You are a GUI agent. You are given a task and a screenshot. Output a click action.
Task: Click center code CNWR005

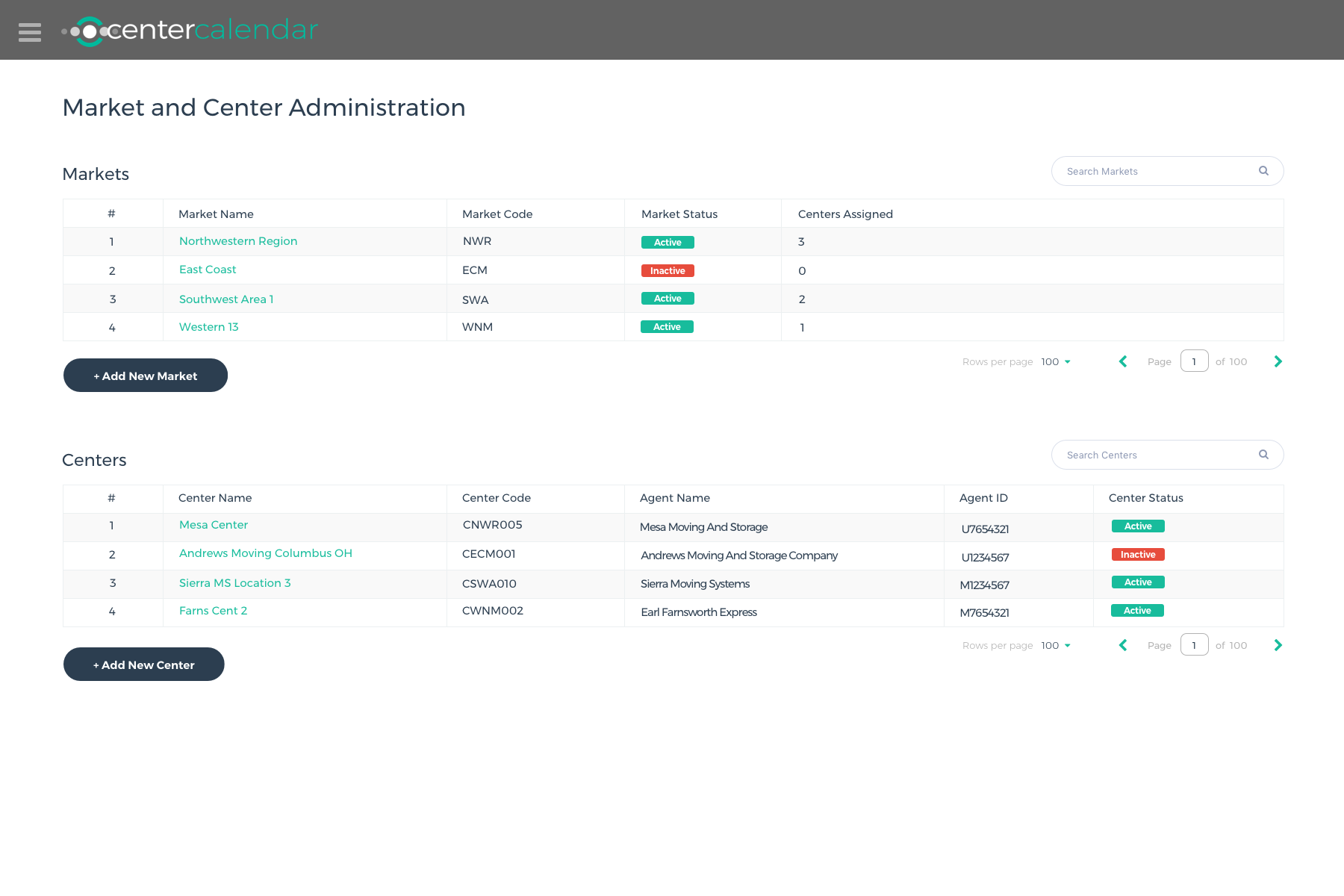click(x=493, y=525)
